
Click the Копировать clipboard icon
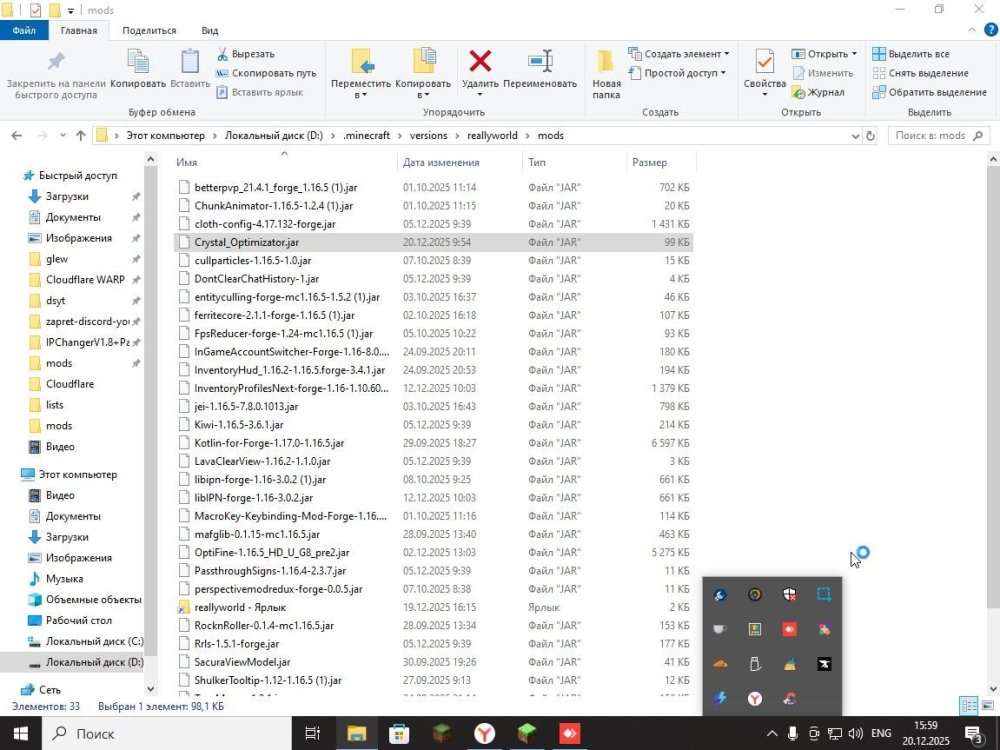[138, 62]
